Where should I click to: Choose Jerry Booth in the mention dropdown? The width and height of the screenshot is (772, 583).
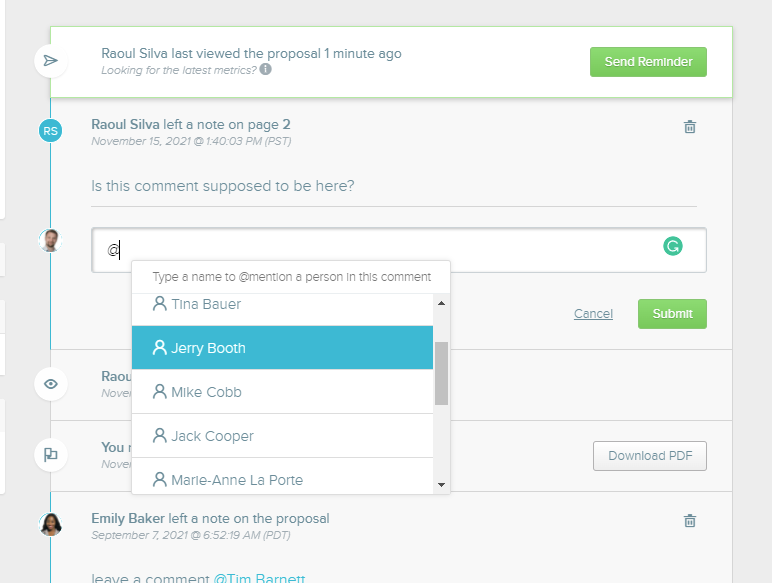point(208,348)
